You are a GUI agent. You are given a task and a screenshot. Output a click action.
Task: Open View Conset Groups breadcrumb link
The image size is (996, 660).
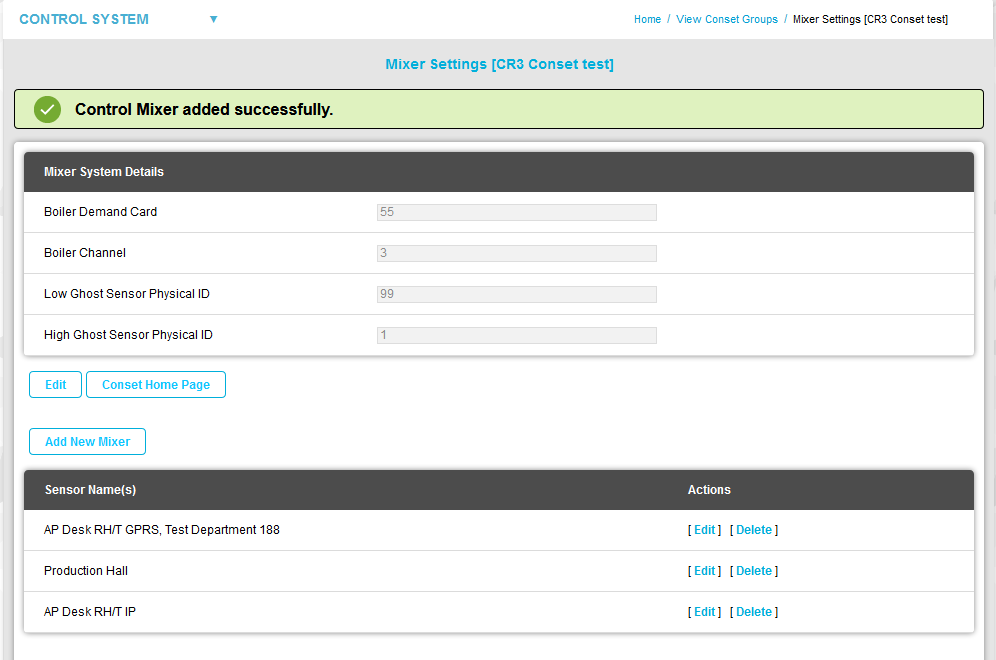(x=726, y=19)
